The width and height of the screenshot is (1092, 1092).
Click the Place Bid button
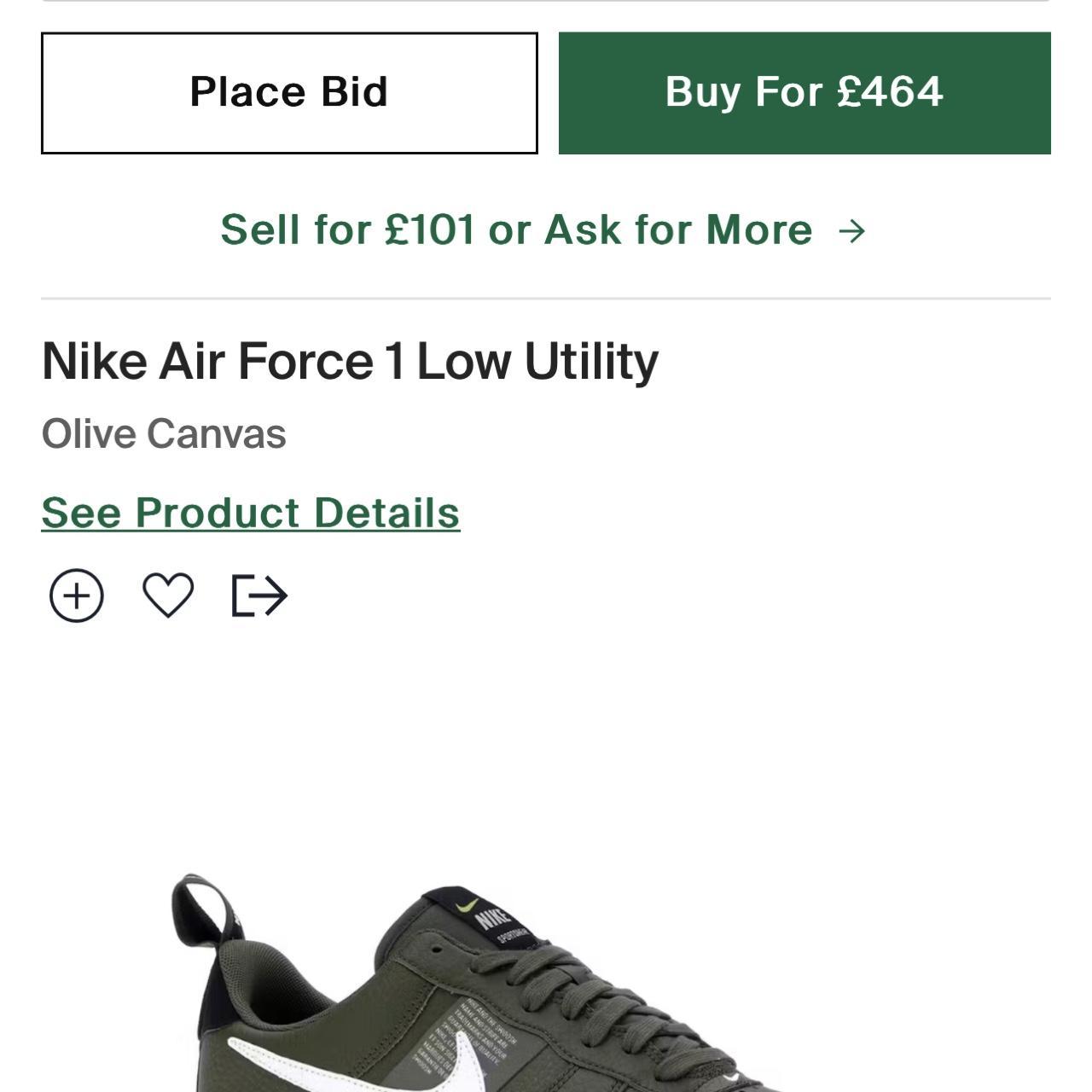290,92
